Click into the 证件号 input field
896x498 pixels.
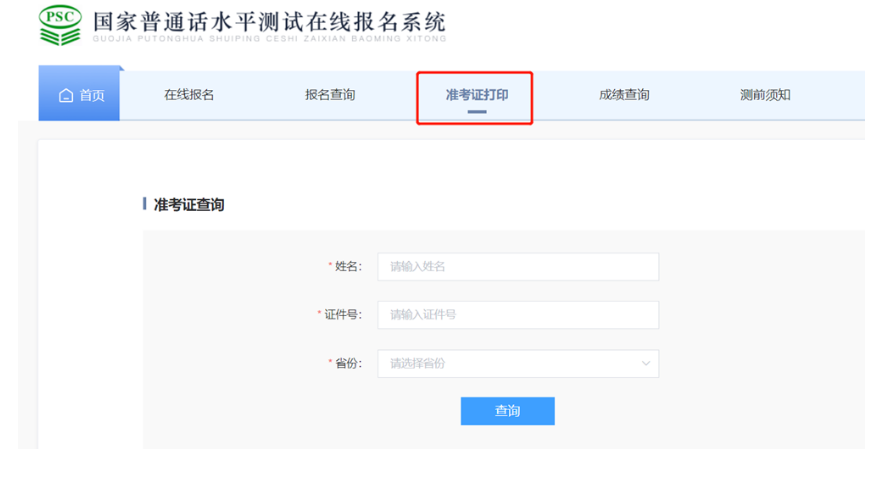[518, 315]
